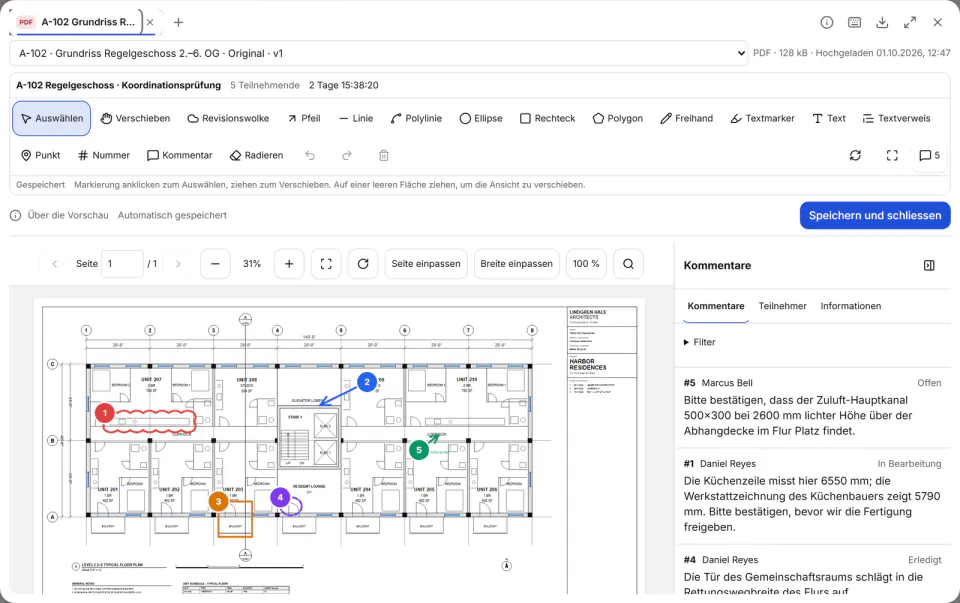960x603 pixels.
Task: Activate the Kommentar tool
Action: pyautogui.click(x=179, y=155)
